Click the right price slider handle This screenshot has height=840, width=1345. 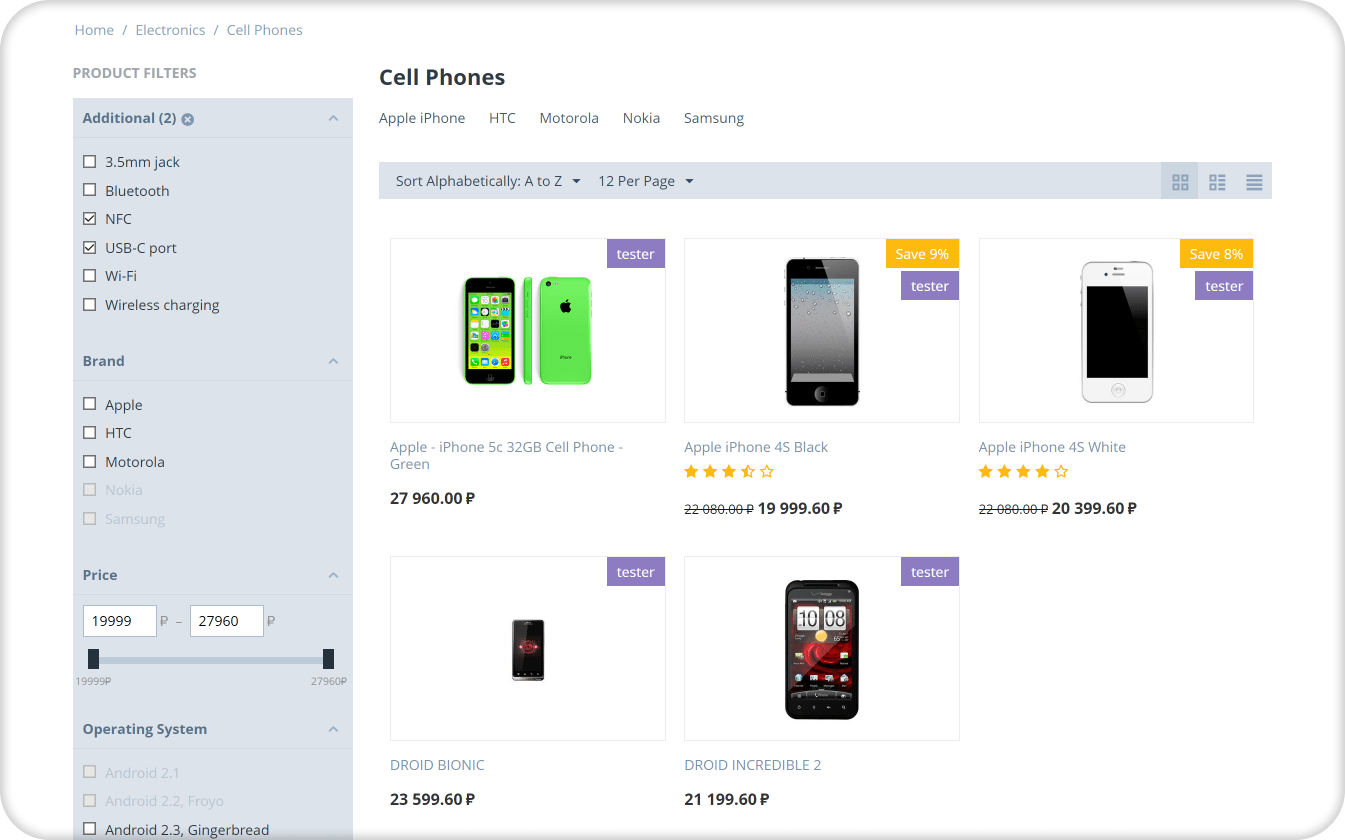[x=328, y=659]
